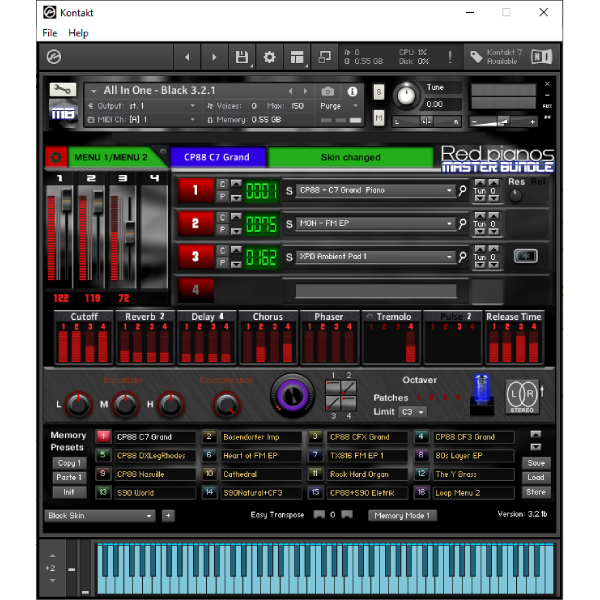This screenshot has width=600, height=600.
Task: Click the Memory Mode 1 button
Action: pyautogui.click(x=402, y=515)
